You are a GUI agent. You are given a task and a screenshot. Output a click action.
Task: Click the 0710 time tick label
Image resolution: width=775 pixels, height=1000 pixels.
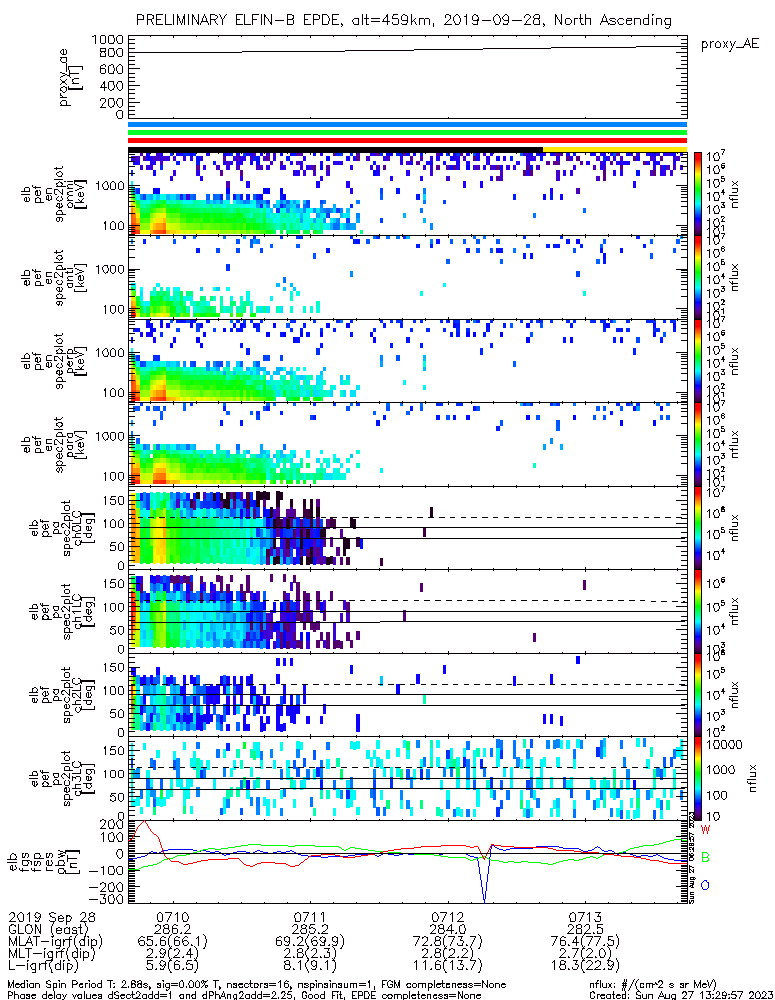173,917
